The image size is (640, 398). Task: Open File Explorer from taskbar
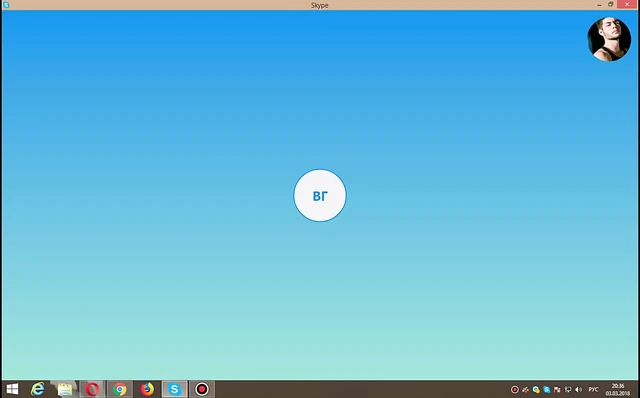click(65, 389)
